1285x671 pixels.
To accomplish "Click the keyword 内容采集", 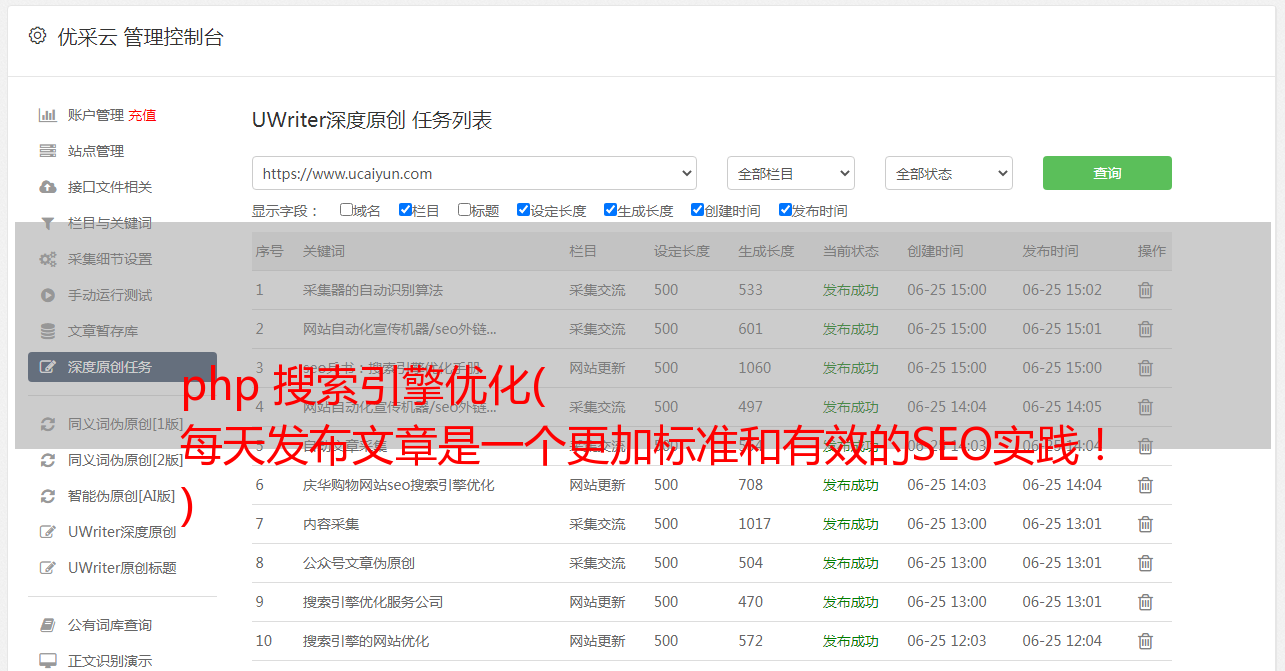I will 331,524.
